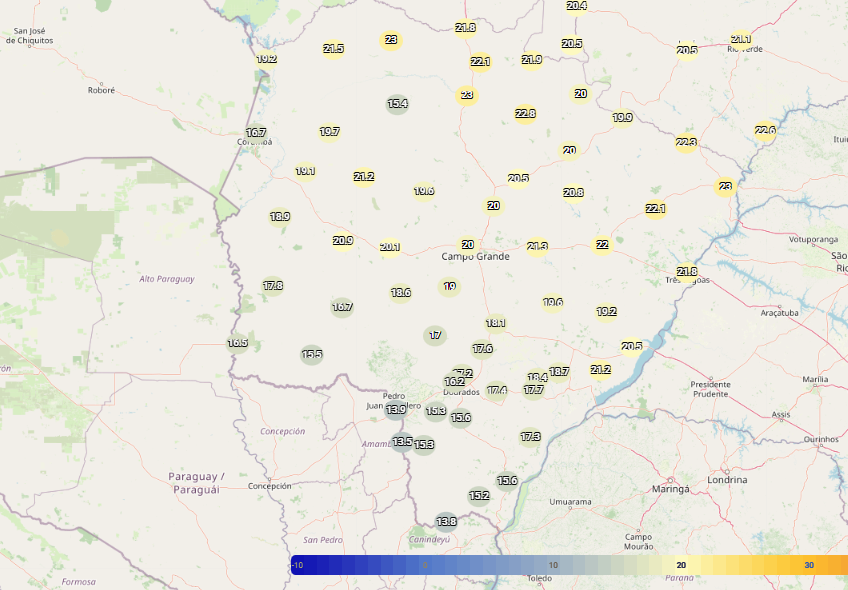Open the 18.7 station marker

click(x=559, y=372)
